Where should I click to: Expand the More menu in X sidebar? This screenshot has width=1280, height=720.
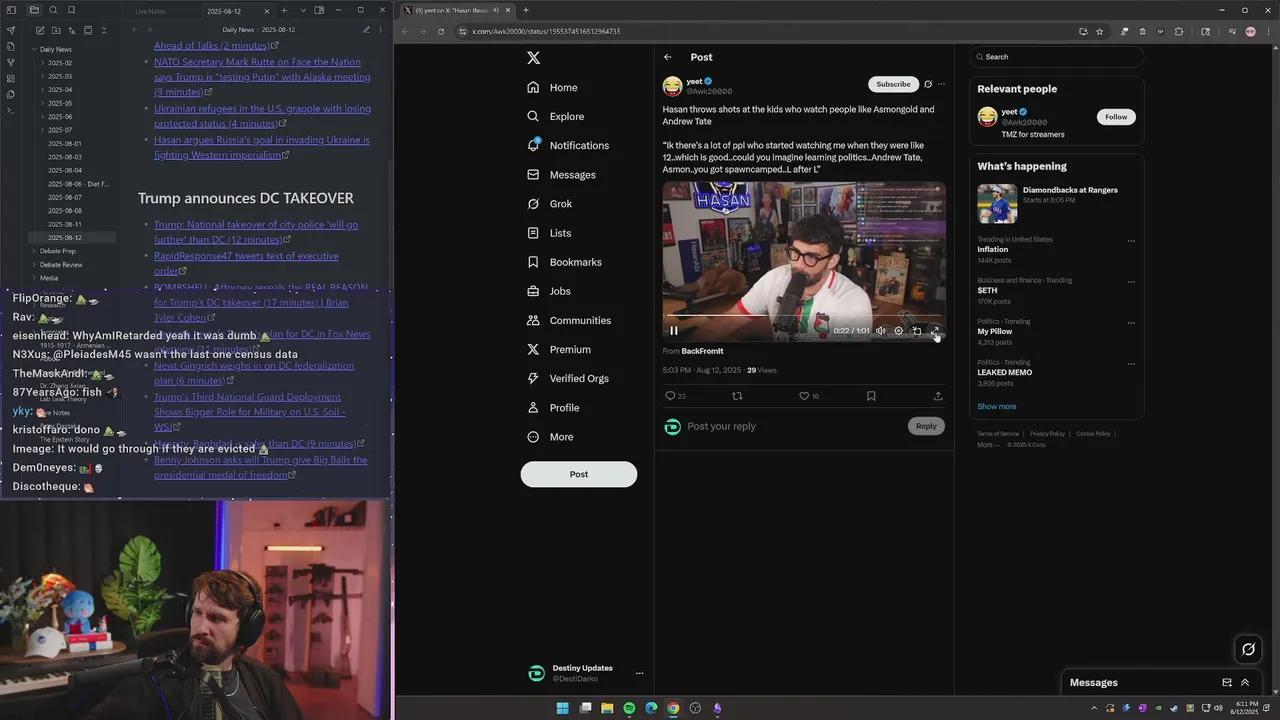(550, 437)
